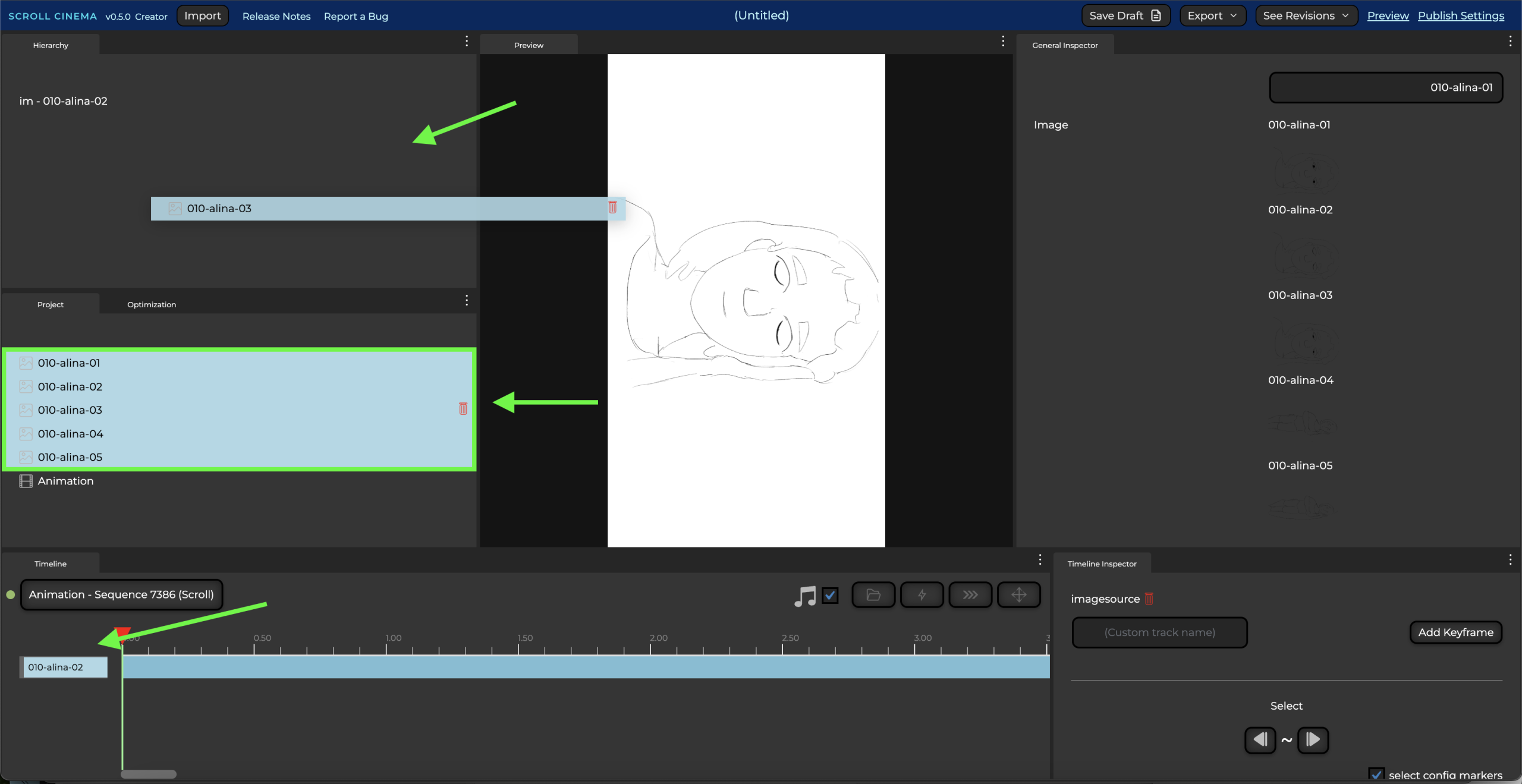Open the Publish Settings link

point(1461,16)
